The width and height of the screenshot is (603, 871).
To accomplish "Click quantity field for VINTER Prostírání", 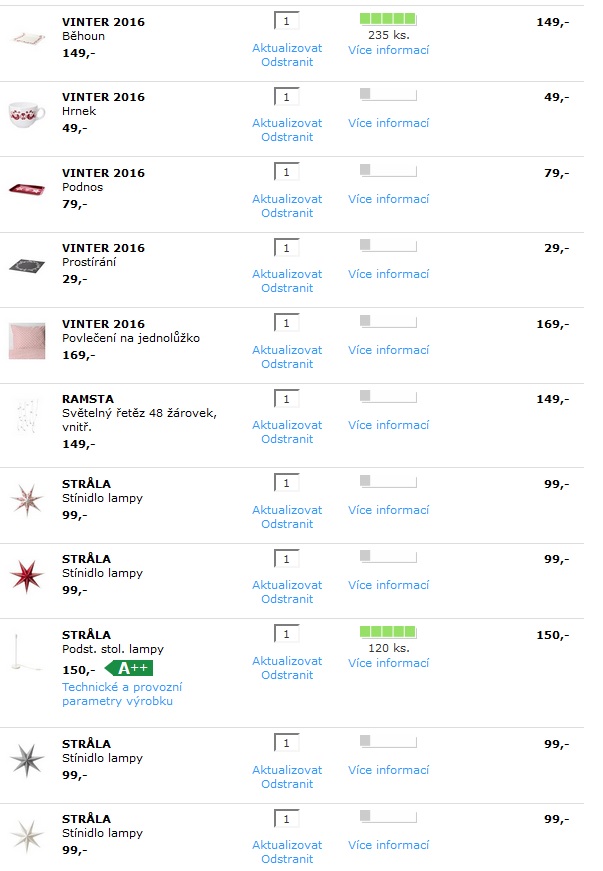I will pos(287,248).
